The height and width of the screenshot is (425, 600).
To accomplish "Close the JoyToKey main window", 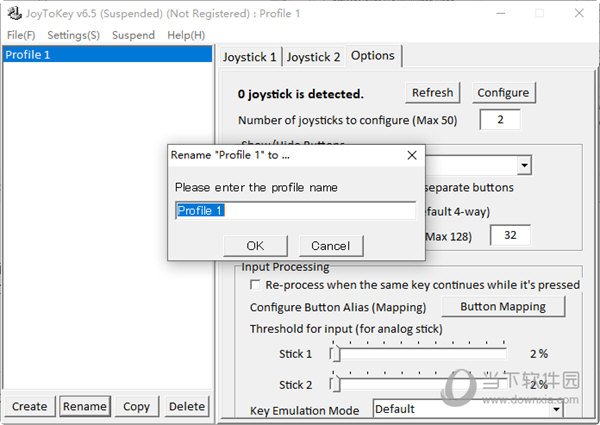I will point(579,13).
